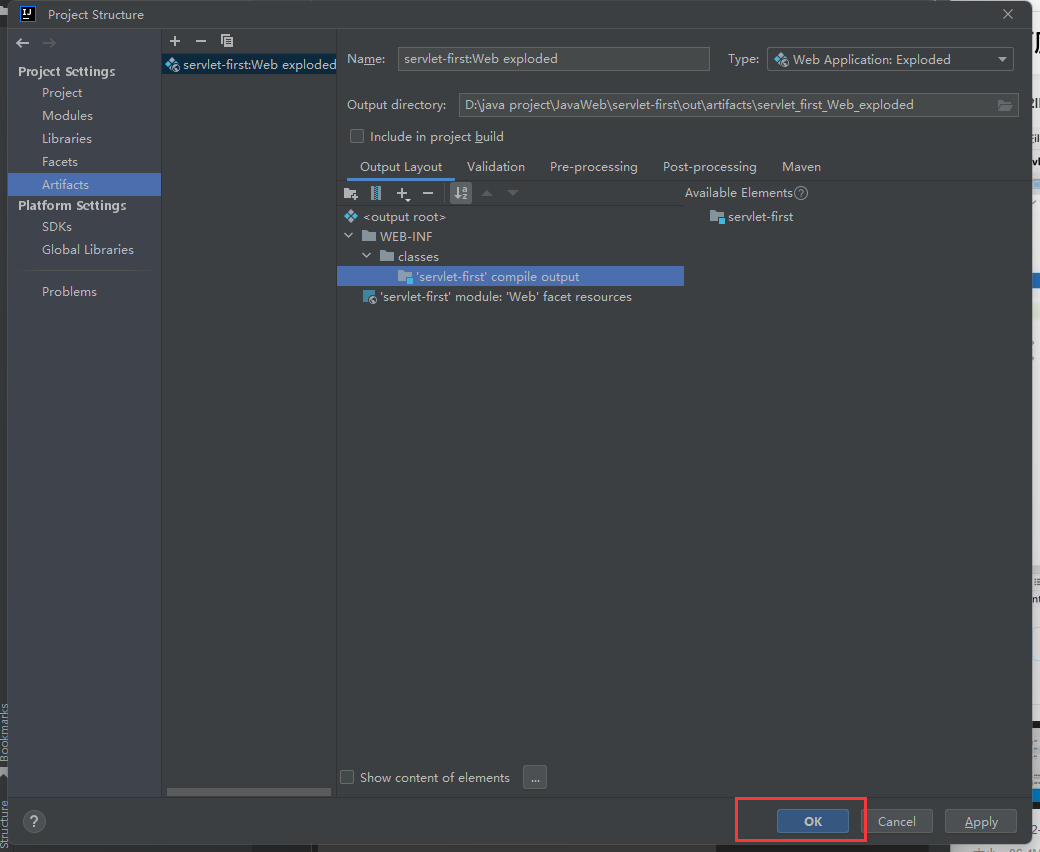Open the artifact Type dropdown

pyautogui.click(x=890, y=59)
